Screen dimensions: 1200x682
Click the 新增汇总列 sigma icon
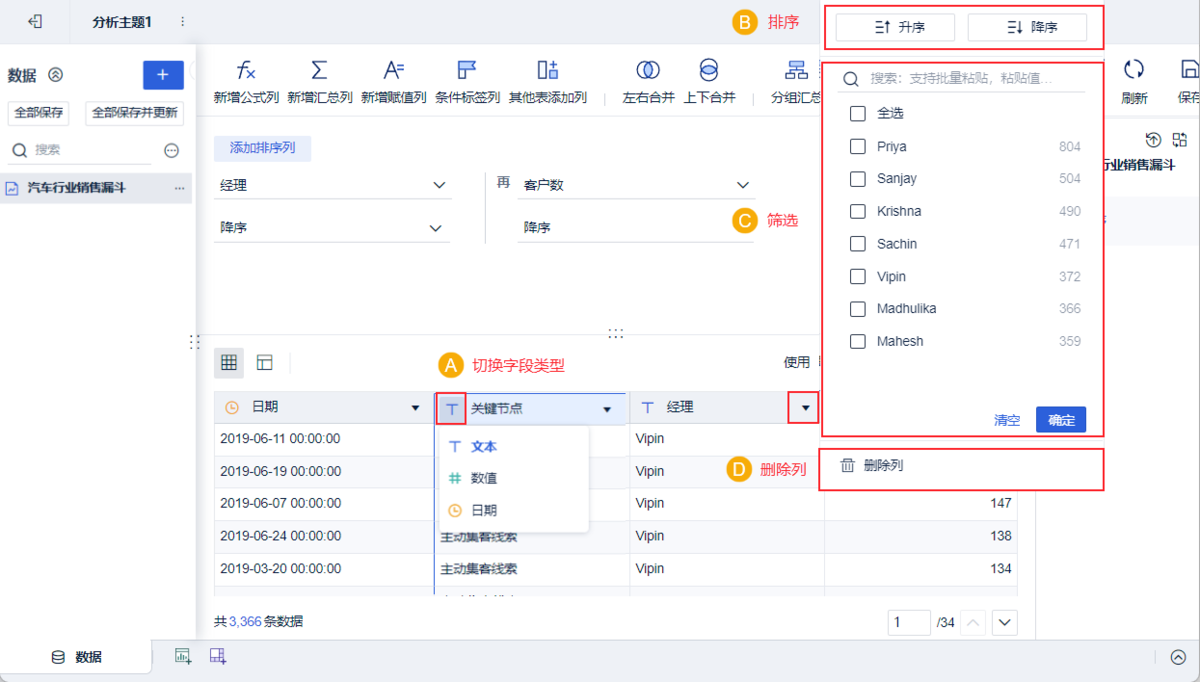(319, 70)
